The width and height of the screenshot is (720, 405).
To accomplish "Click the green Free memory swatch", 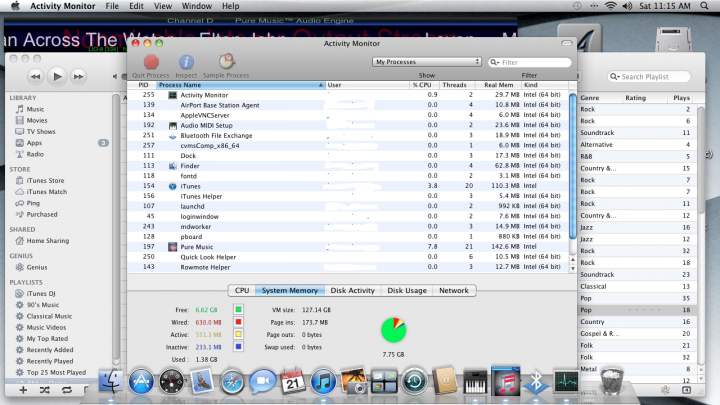I will click(238, 309).
